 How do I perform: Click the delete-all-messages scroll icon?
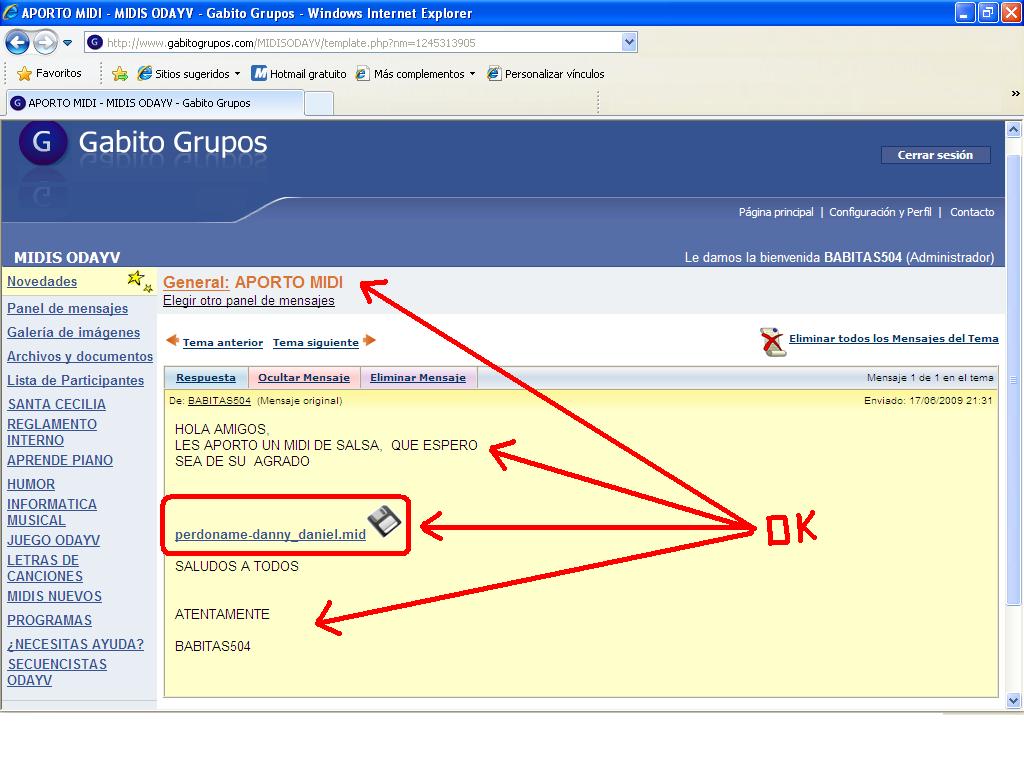coord(773,341)
